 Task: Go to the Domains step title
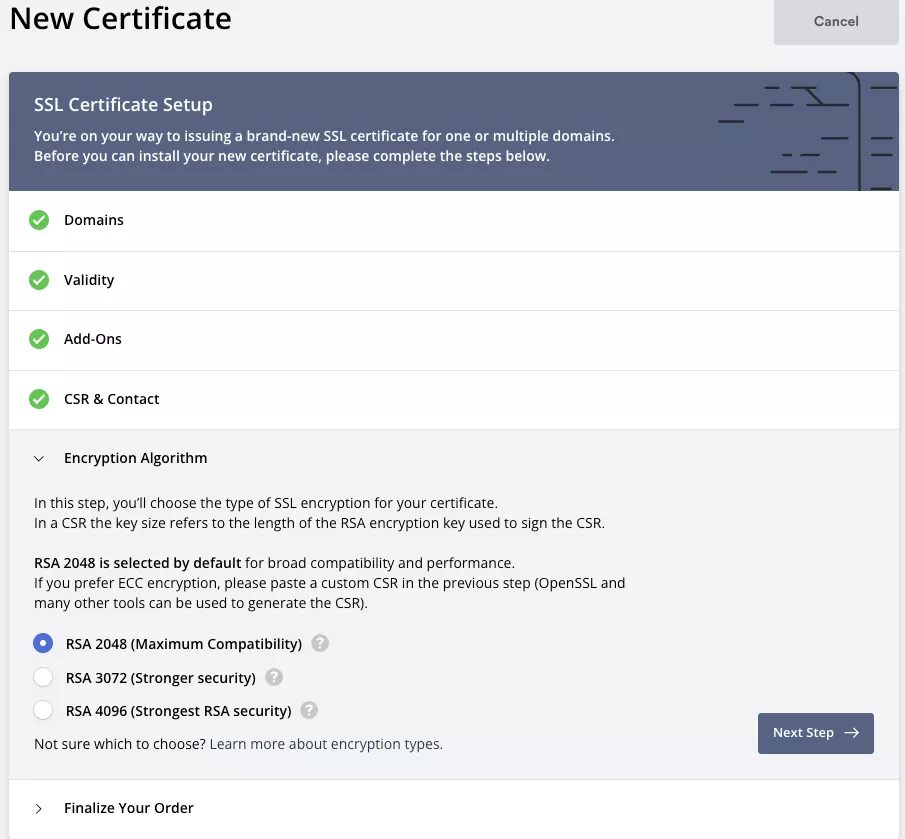tap(94, 220)
